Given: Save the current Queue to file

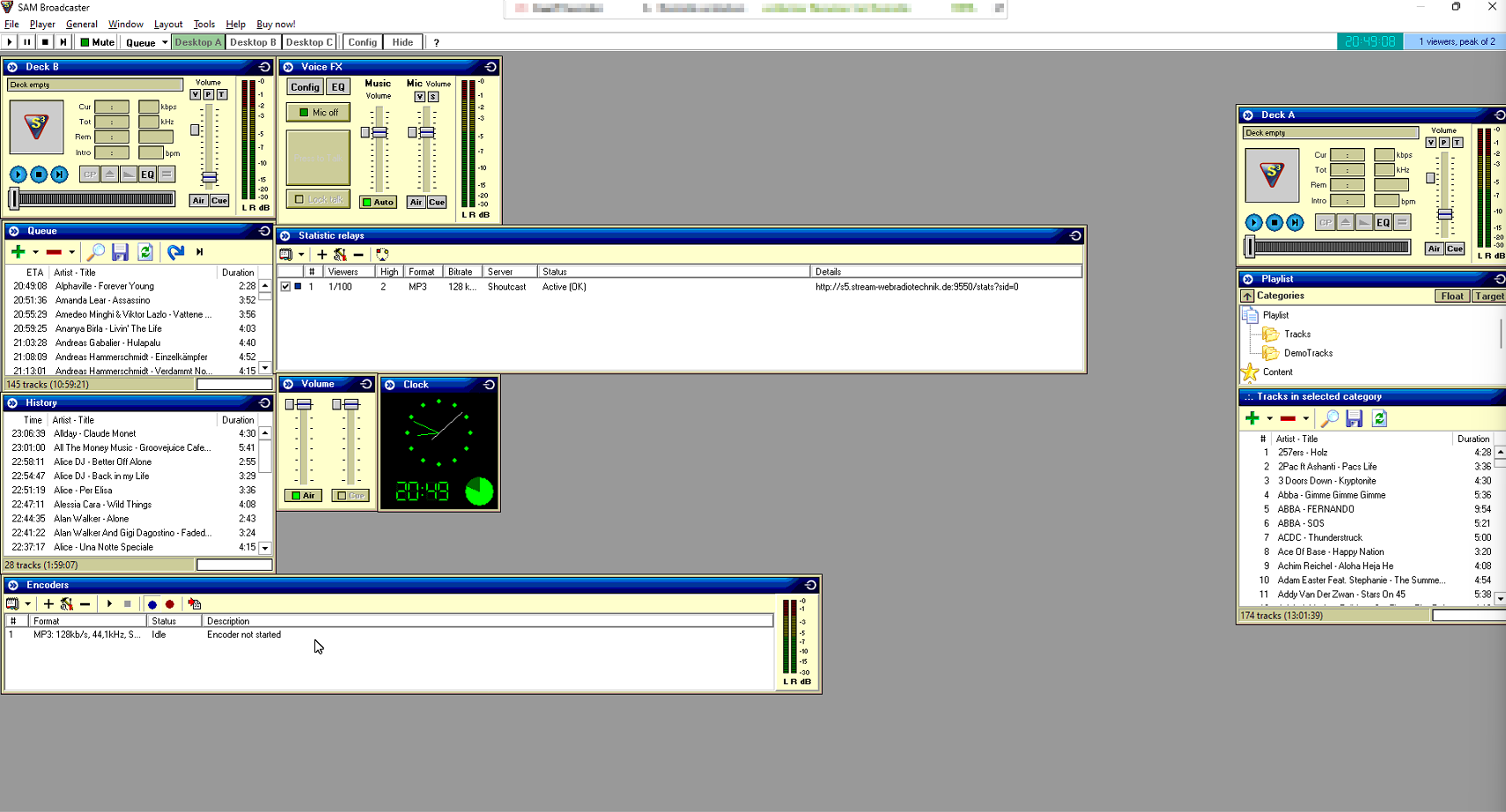Looking at the screenshot, I should 122,252.
